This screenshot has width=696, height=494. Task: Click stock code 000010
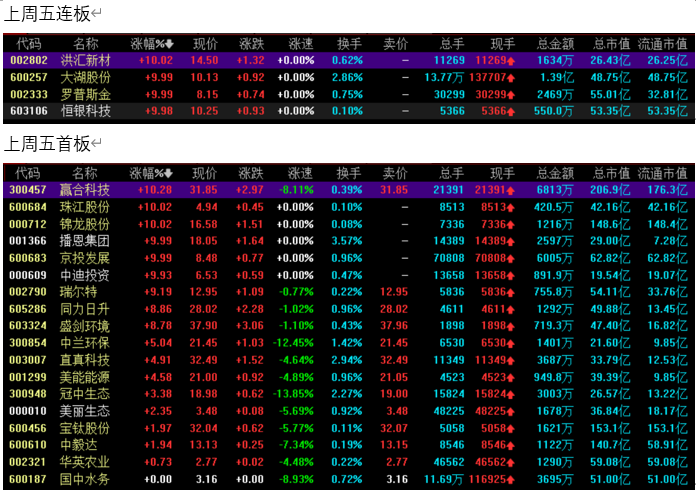coord(28,411)
